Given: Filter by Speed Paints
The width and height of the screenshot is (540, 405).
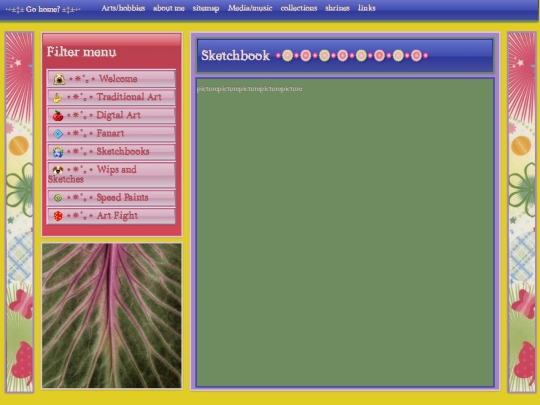Looking at the screenshot, I should (111, 197).
